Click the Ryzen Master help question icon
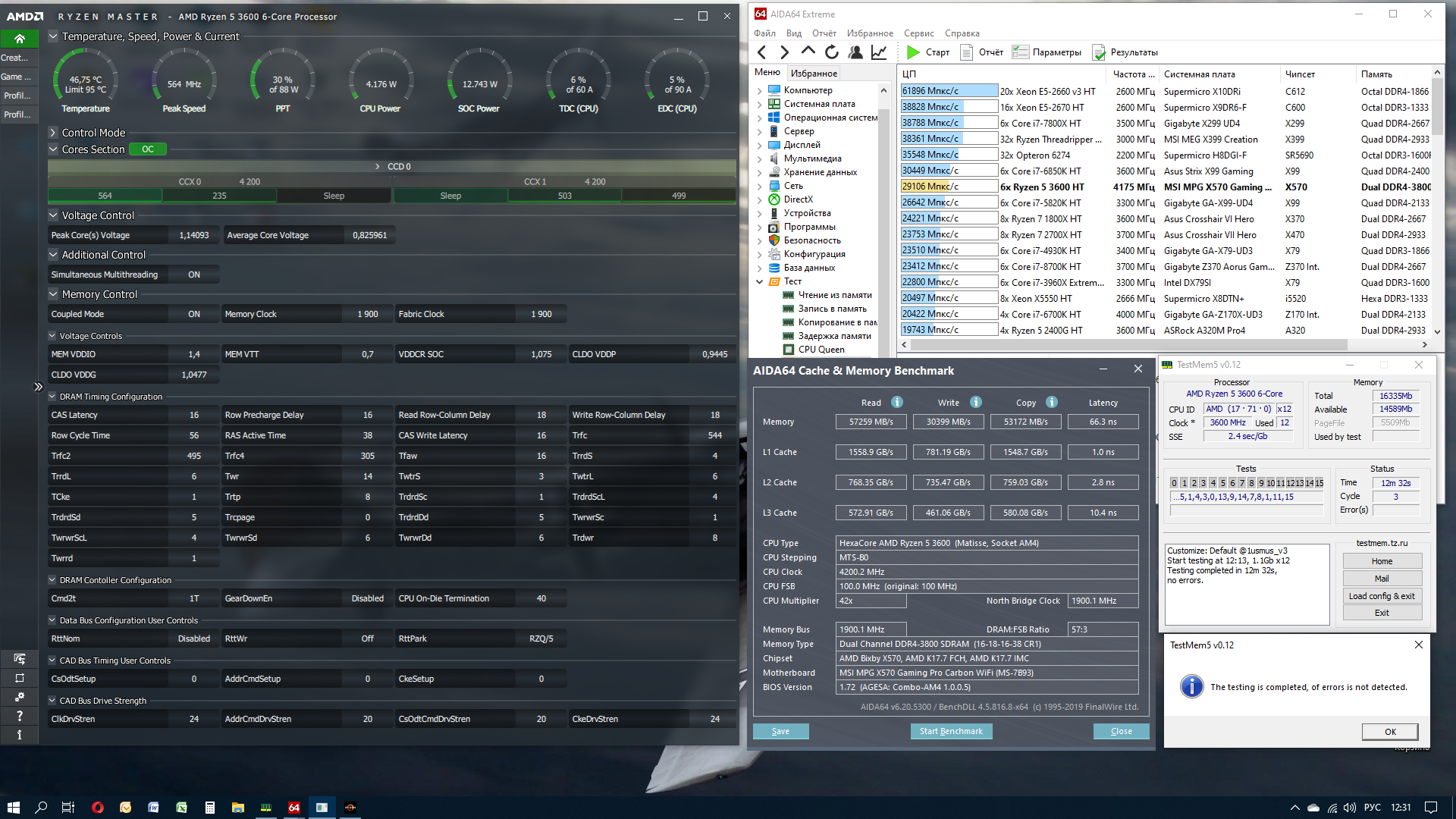This screenshot has width=1456, height=819. pyautogui.click(x=20, y=716)
